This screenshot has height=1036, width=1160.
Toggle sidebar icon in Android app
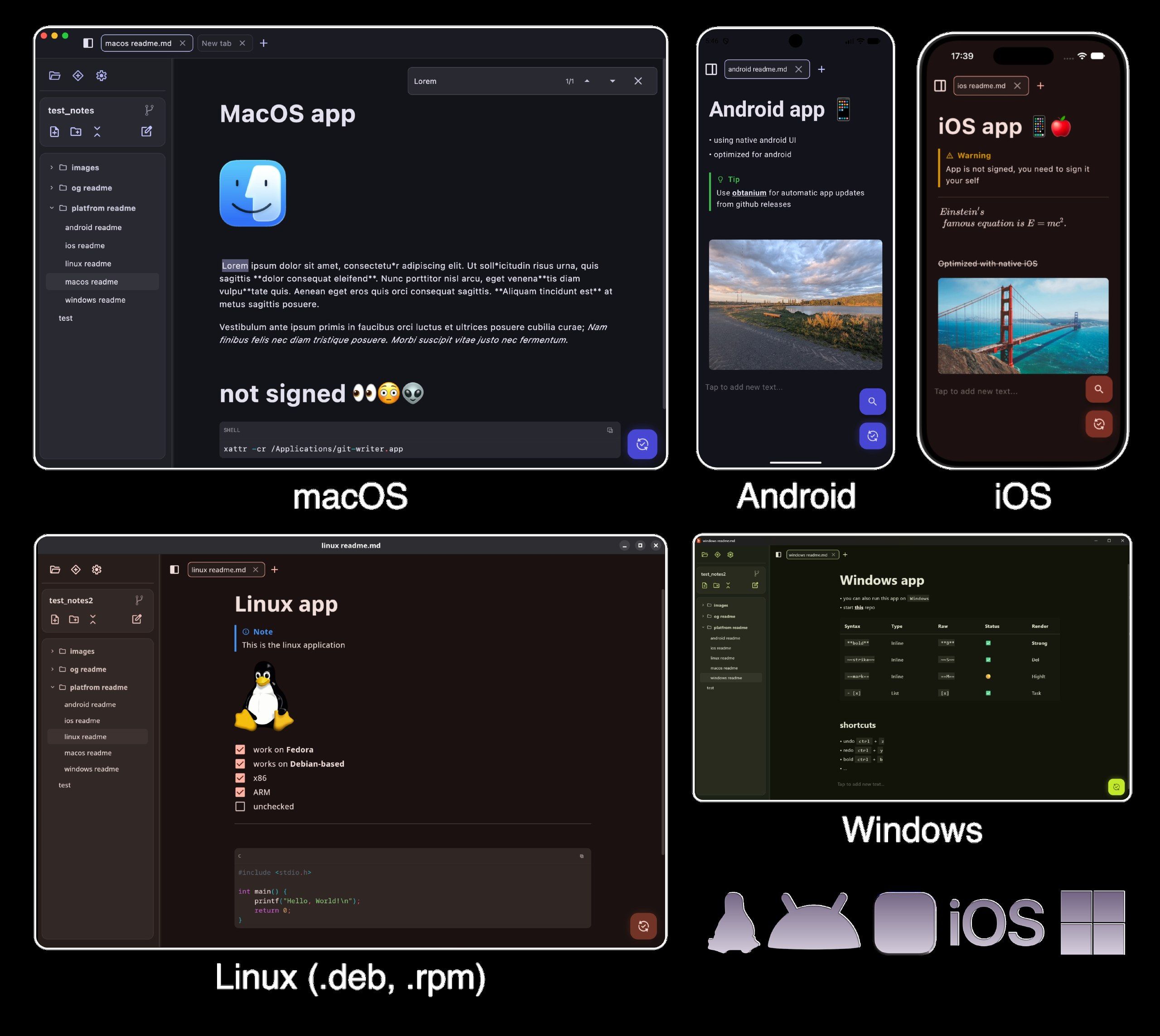coord(711,69)
